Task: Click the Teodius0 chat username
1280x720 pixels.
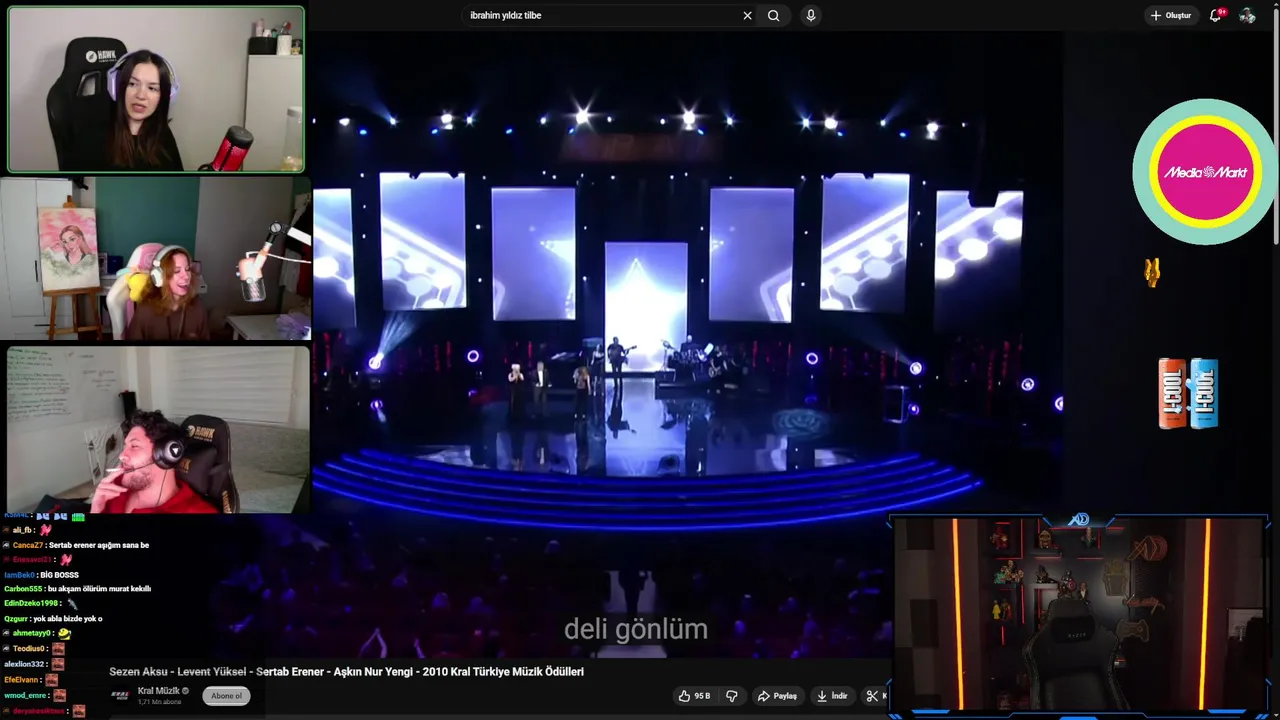Action: (x=30, y=648)
